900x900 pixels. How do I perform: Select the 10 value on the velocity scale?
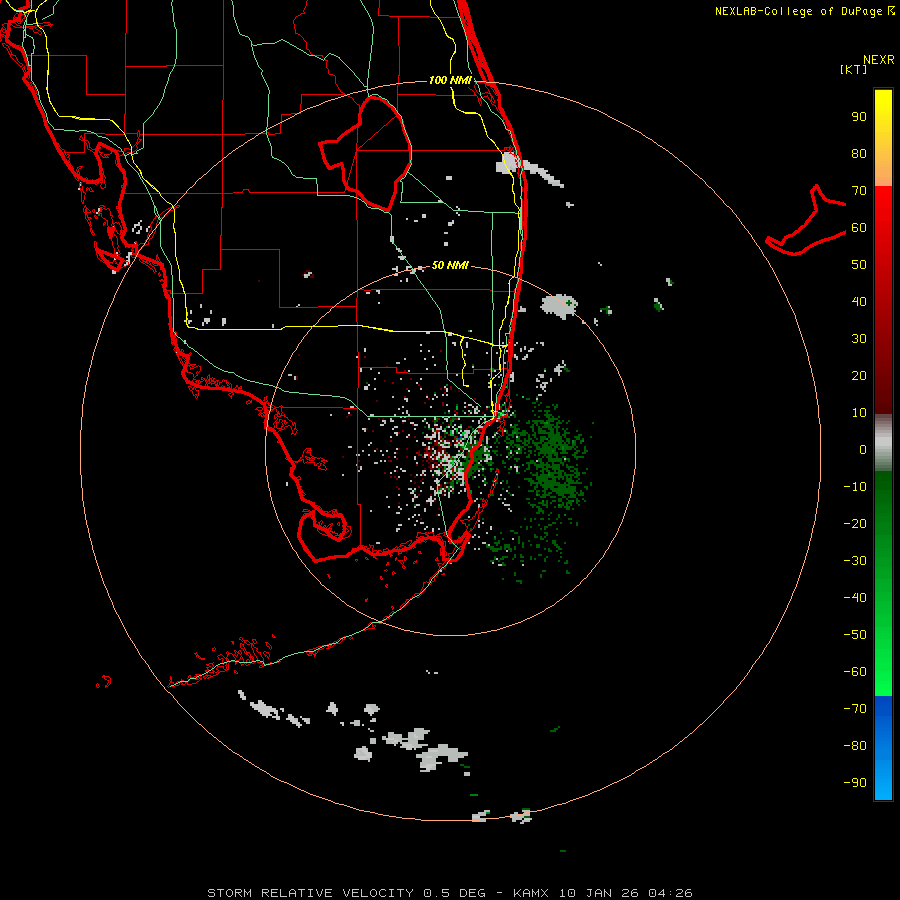(859, 413)
